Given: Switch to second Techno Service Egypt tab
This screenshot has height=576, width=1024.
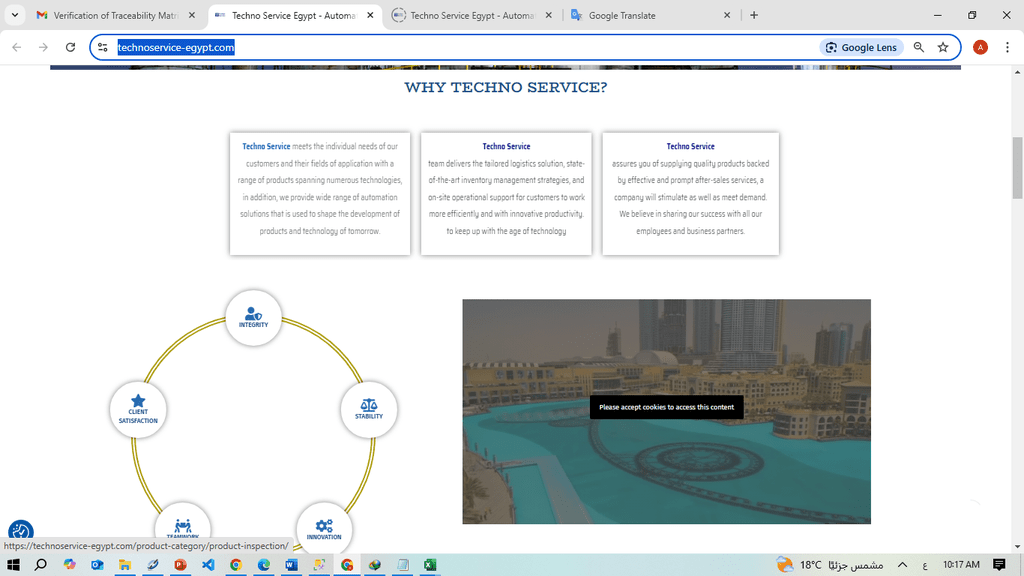Looking at the screenshot, I should (x=473, y=15).
